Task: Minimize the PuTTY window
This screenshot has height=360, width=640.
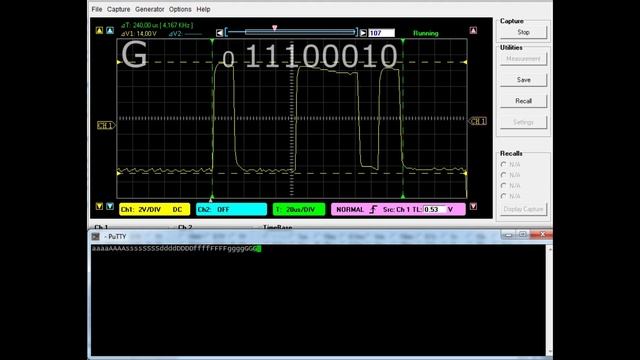Action: [x=508, y=235]
